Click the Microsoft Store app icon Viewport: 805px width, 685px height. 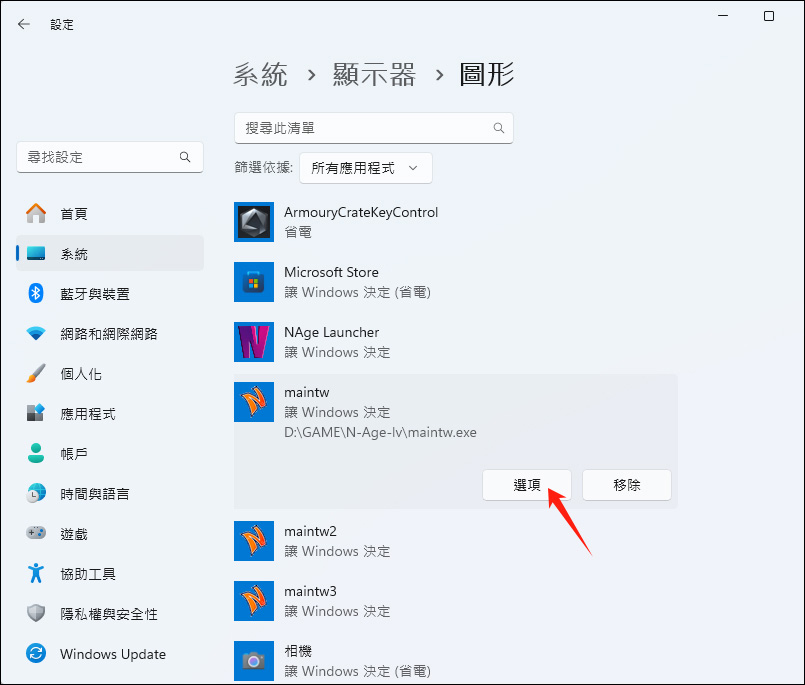coord(254,282)
